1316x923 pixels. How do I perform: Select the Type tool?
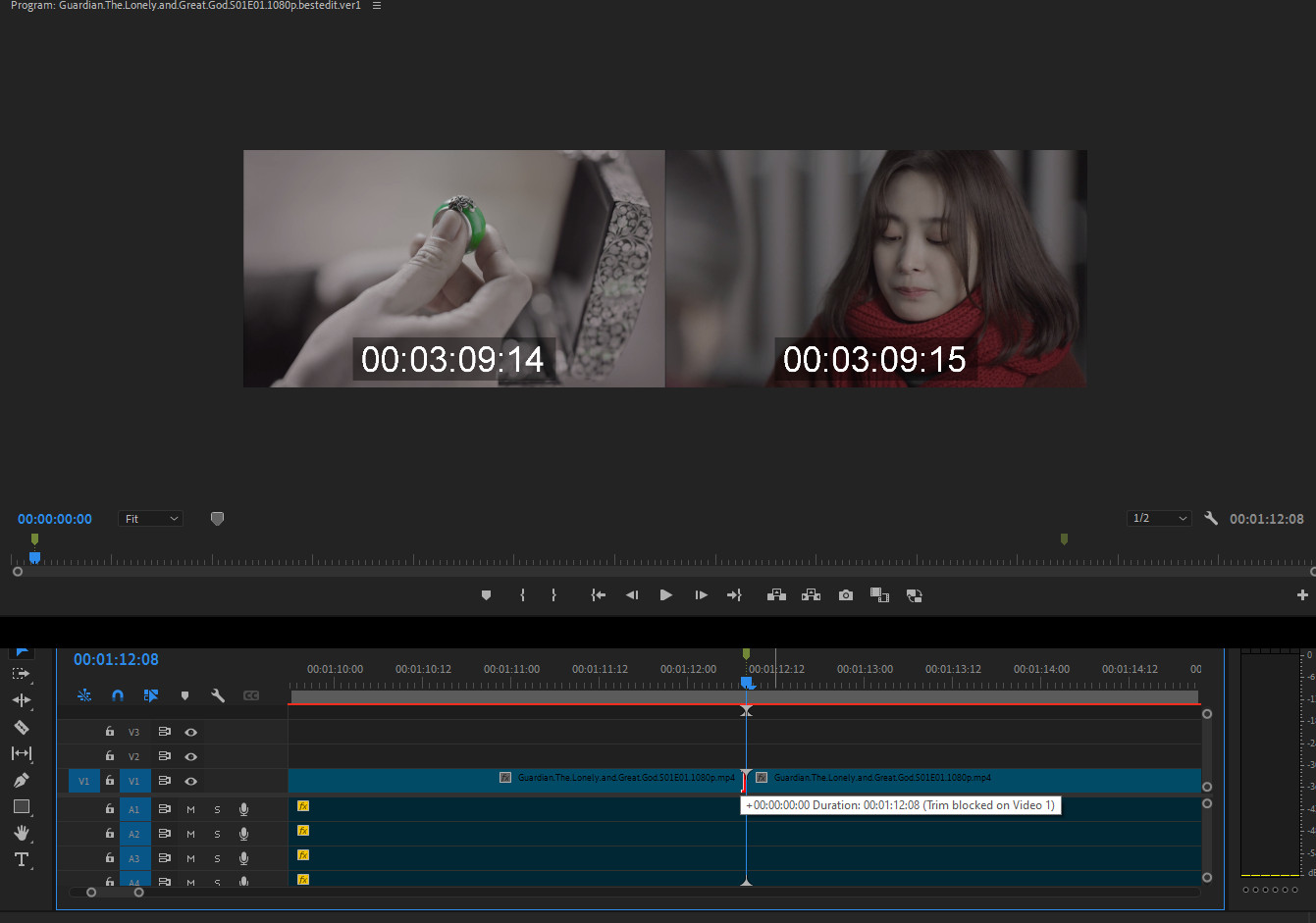(22, 859)
